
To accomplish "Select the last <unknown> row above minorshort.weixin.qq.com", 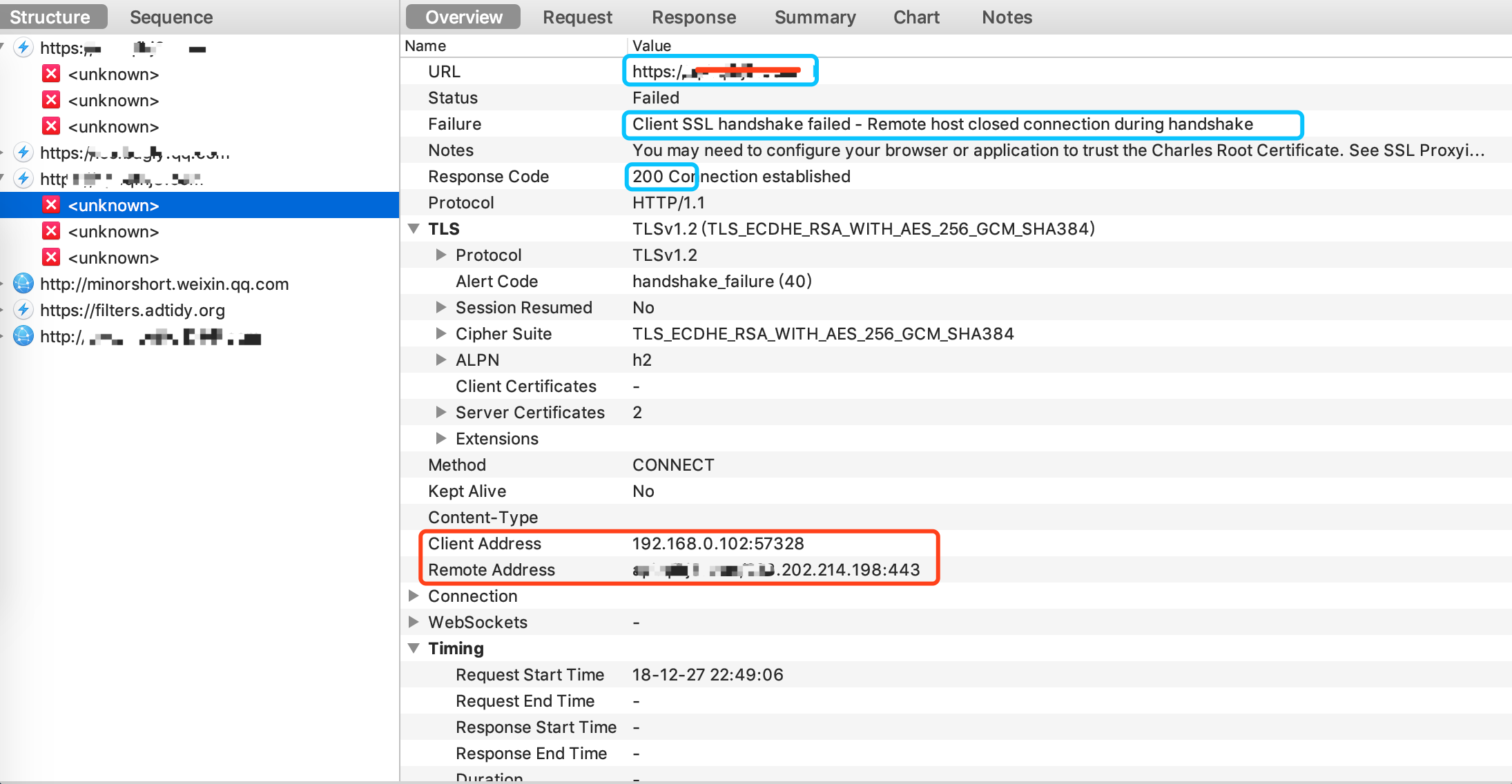I will (200, 257).
